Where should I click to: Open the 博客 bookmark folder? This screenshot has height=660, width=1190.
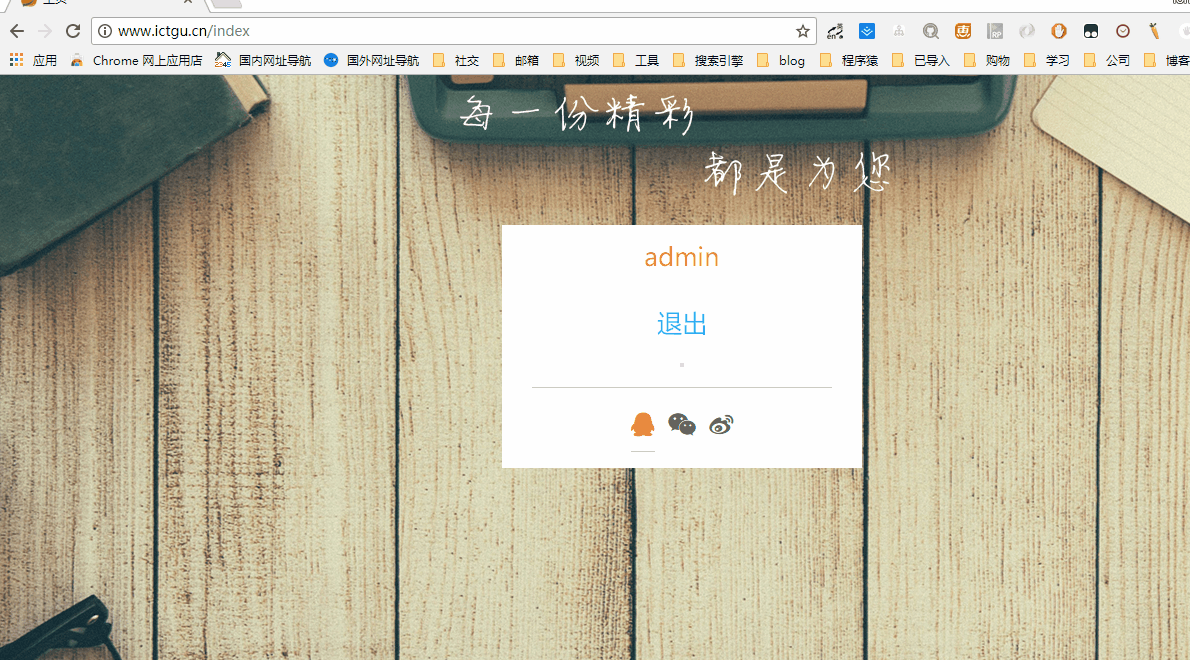tap(1166, 61)
